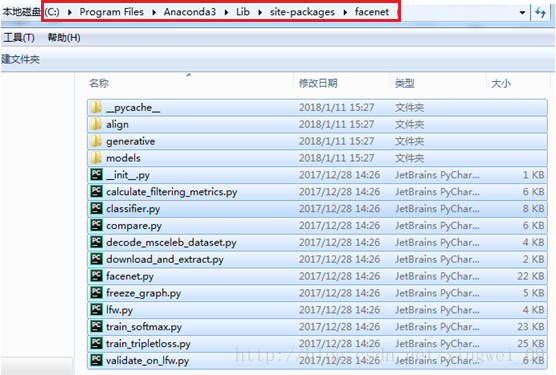Click the PyCharm icon of download_and_extract.py
This screenshot has width=556, height=375.
(x=96, y=259)
